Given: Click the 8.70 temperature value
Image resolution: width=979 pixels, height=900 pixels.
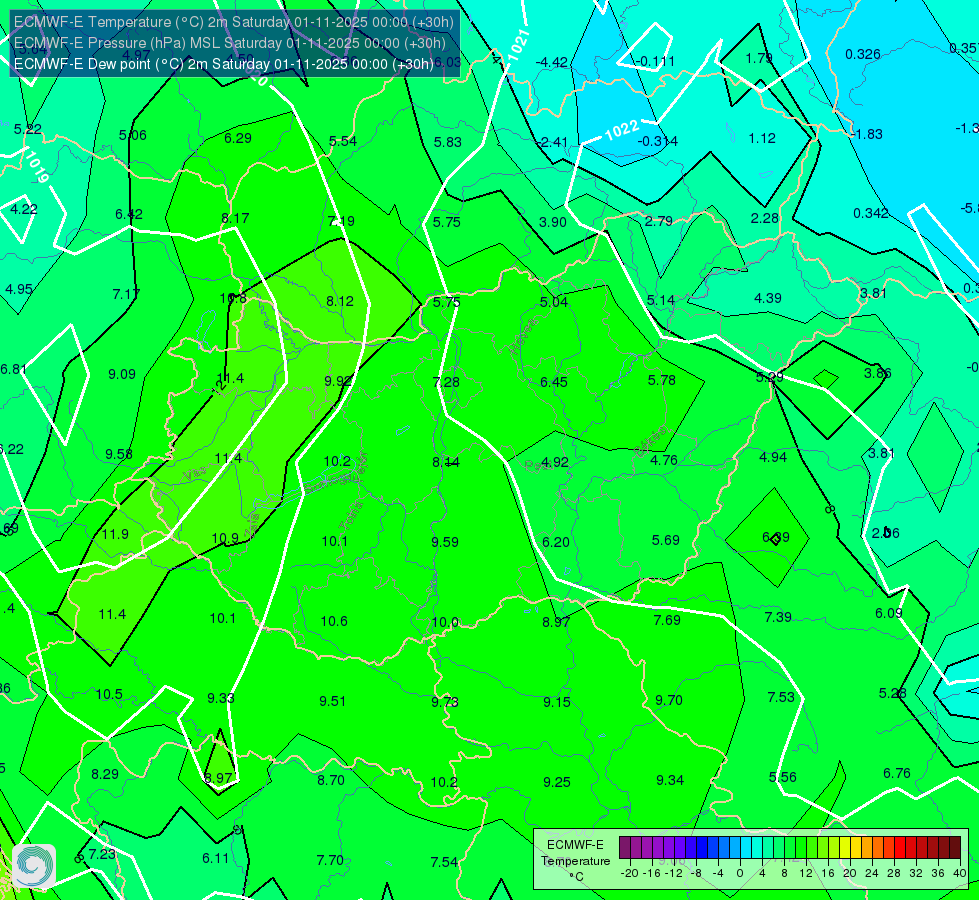Looking at the screenshot, I should coord(331,780).
